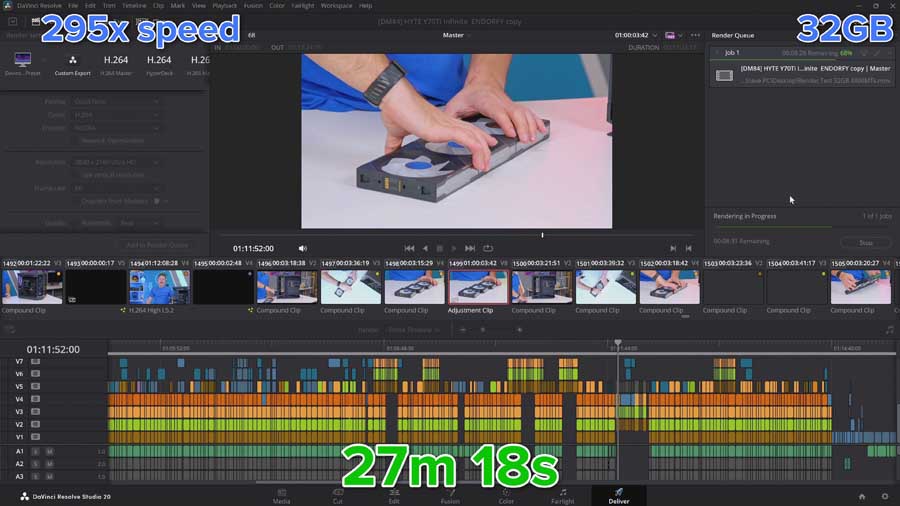Toggle video track V7 enable button
Screen dimensions: 900x506
[35, 361]
